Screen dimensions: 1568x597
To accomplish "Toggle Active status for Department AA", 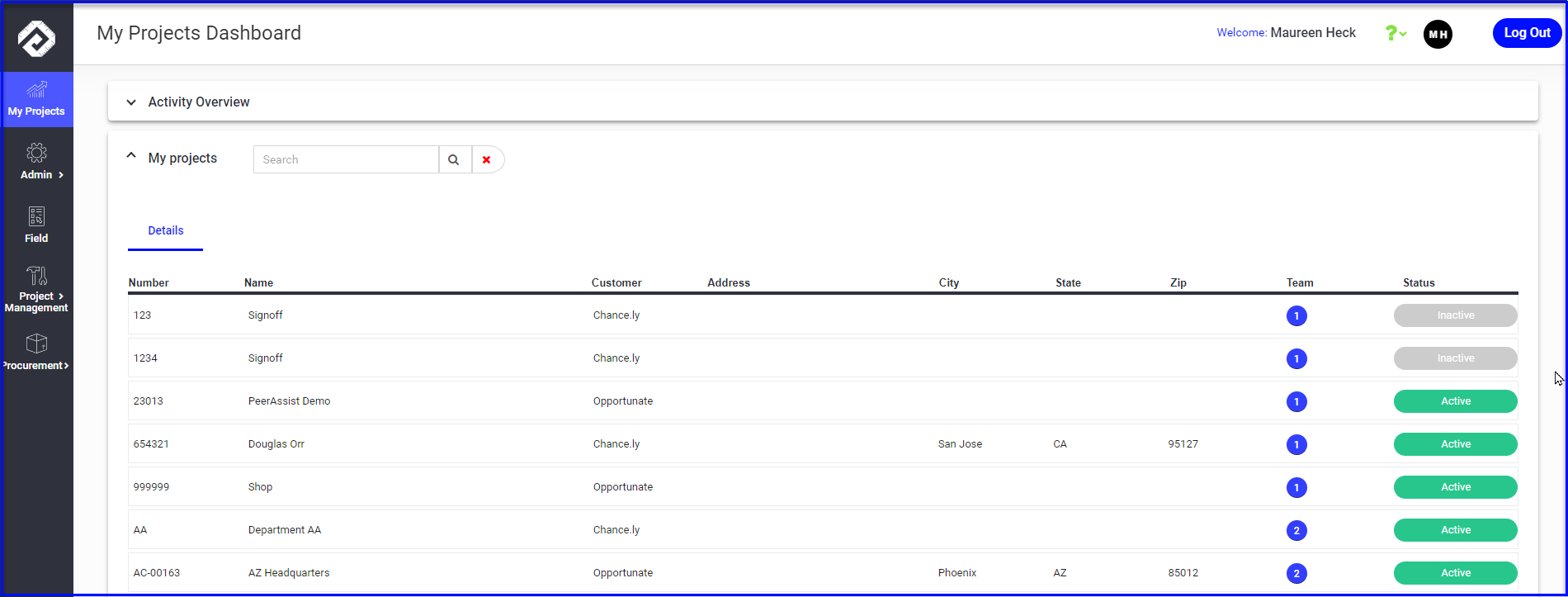I will tap(1456, 530).
